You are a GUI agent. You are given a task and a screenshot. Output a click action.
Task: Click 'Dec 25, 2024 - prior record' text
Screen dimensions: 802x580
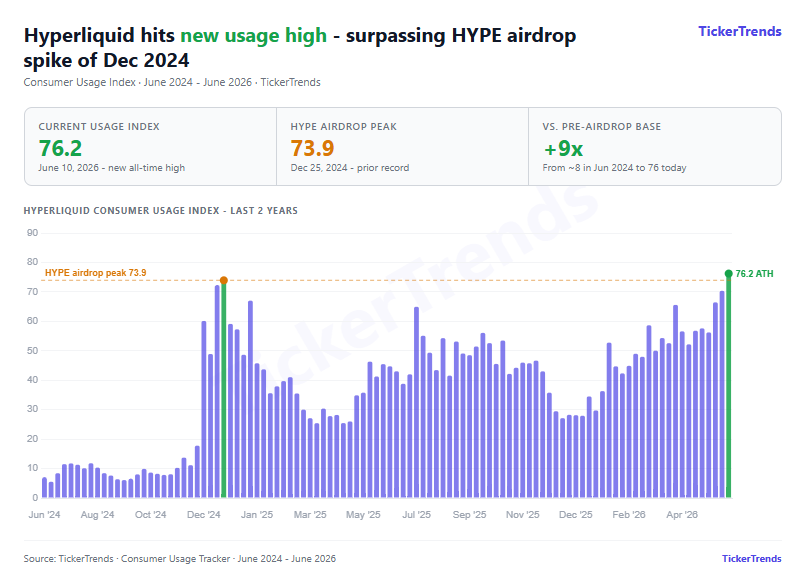point(350,168)
